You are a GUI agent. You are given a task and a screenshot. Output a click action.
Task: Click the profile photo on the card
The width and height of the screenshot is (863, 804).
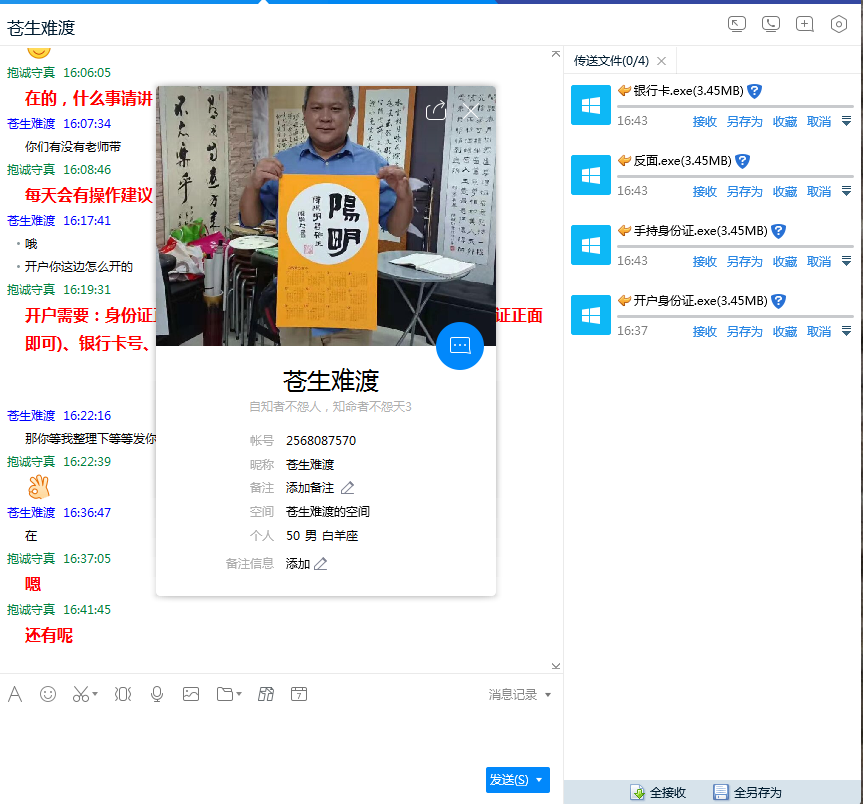(326, 216)
